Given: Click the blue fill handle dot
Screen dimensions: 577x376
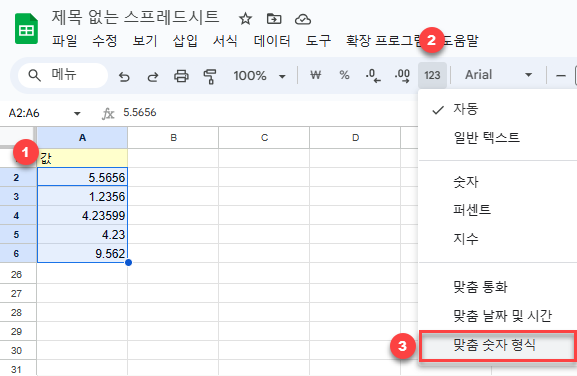Looking at the screenshot, I should [x=128, y=263].
